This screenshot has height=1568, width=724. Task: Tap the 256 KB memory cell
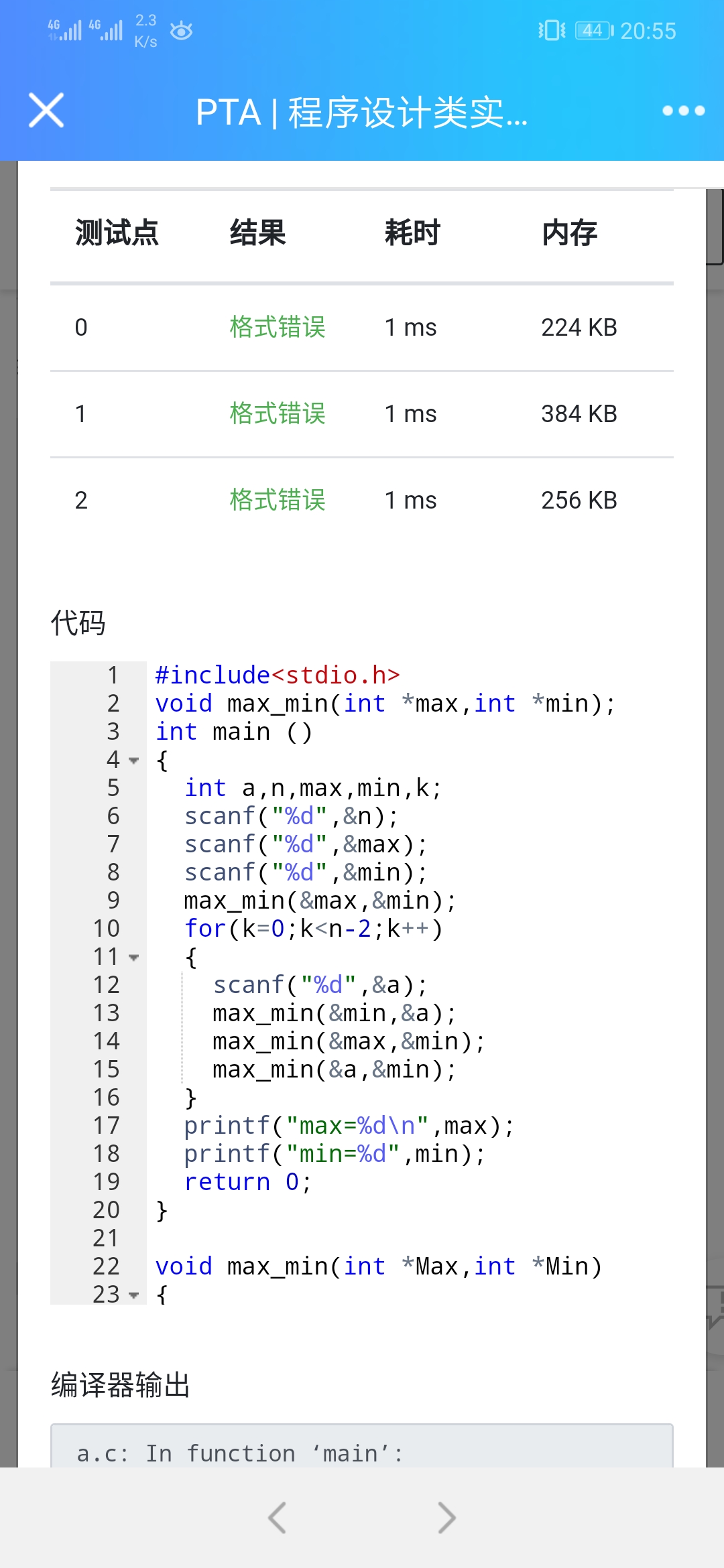[x=579, y=500]
